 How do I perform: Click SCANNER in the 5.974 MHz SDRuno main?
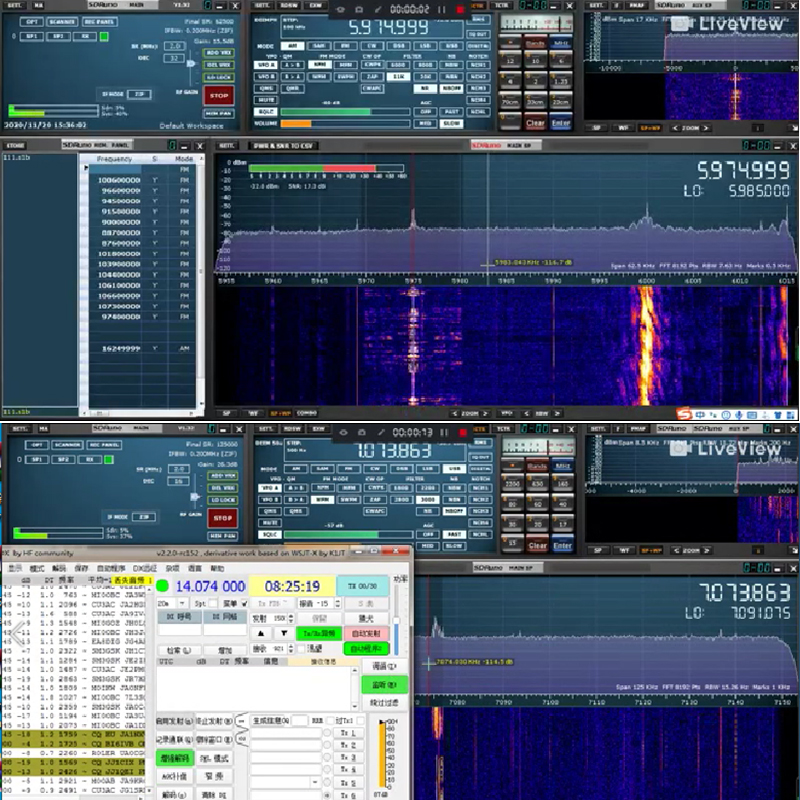tap(62, 22)
